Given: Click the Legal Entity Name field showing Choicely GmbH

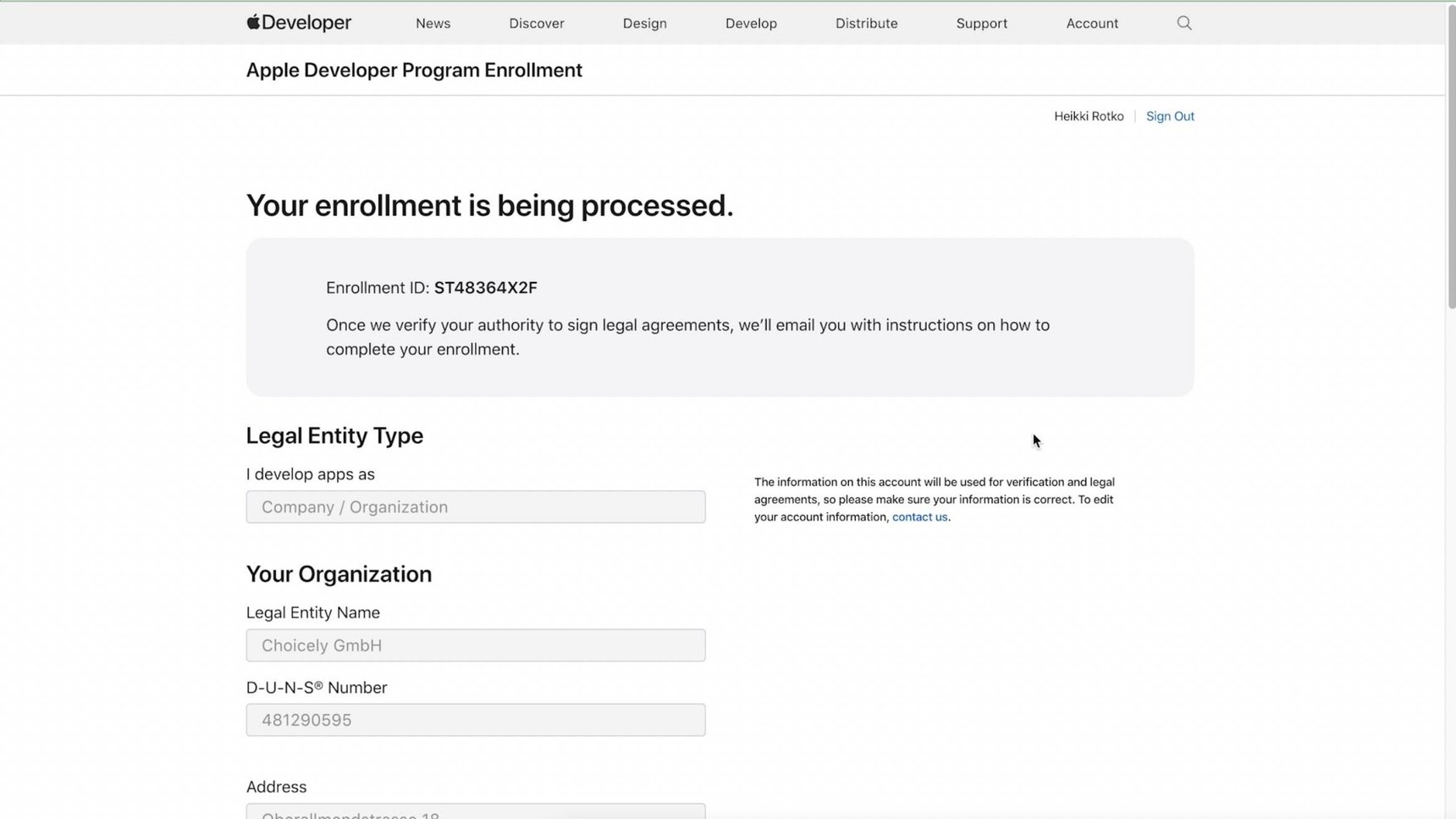Looking at the screenshot, I should (476, 645).
